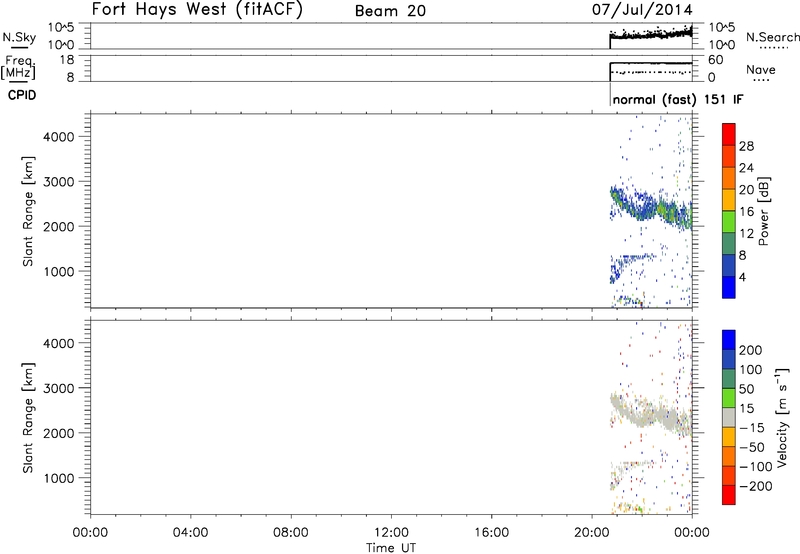The height and width of the screenshot is (554, 800).
Task: Click the gray segment of the velocity colorbar
Action: point(729,417)
